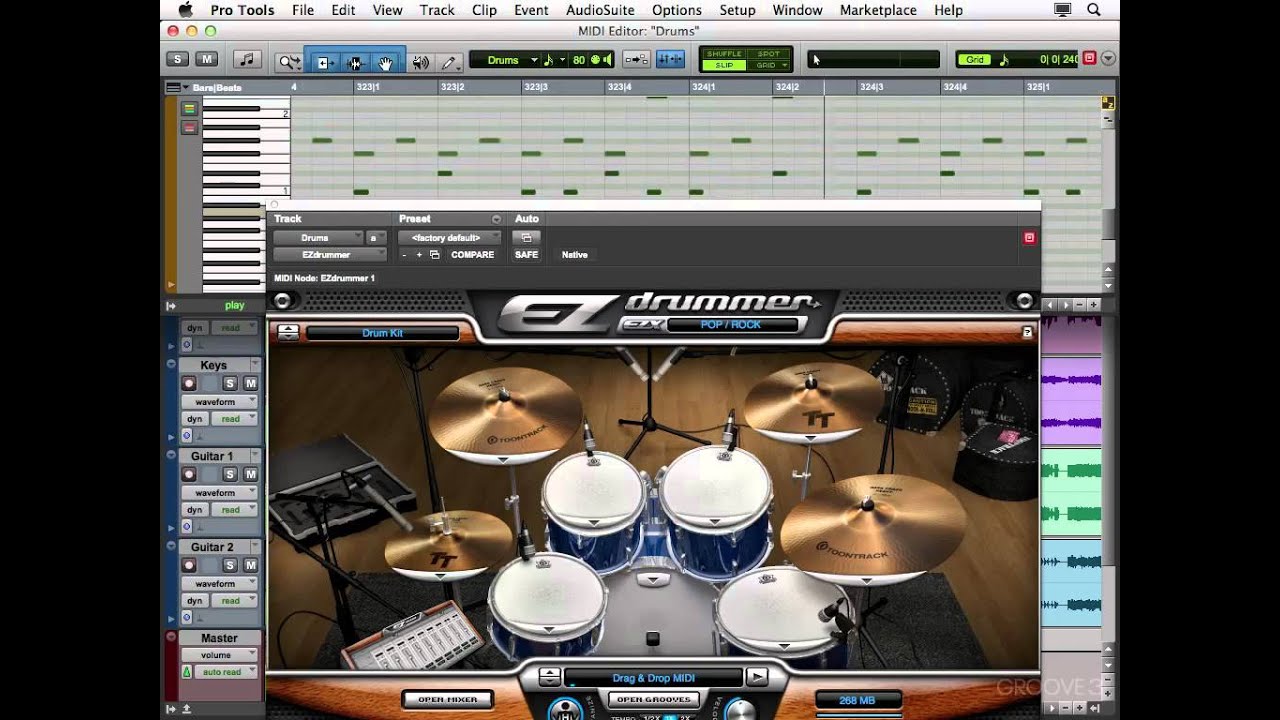Image resolution: width=1280 pixels, height=720 pixels.
Task: Open the Bars|Beats ruler view menu
Action: click(176, 88)
